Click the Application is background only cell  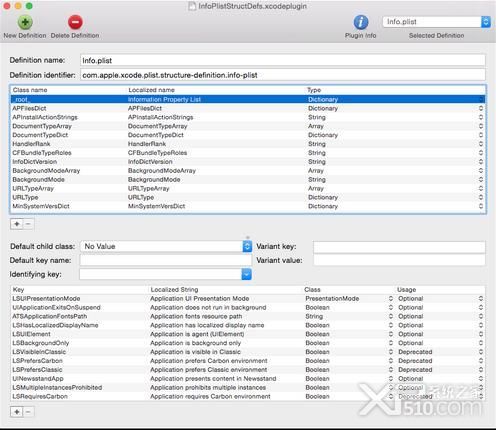point(195,343)
